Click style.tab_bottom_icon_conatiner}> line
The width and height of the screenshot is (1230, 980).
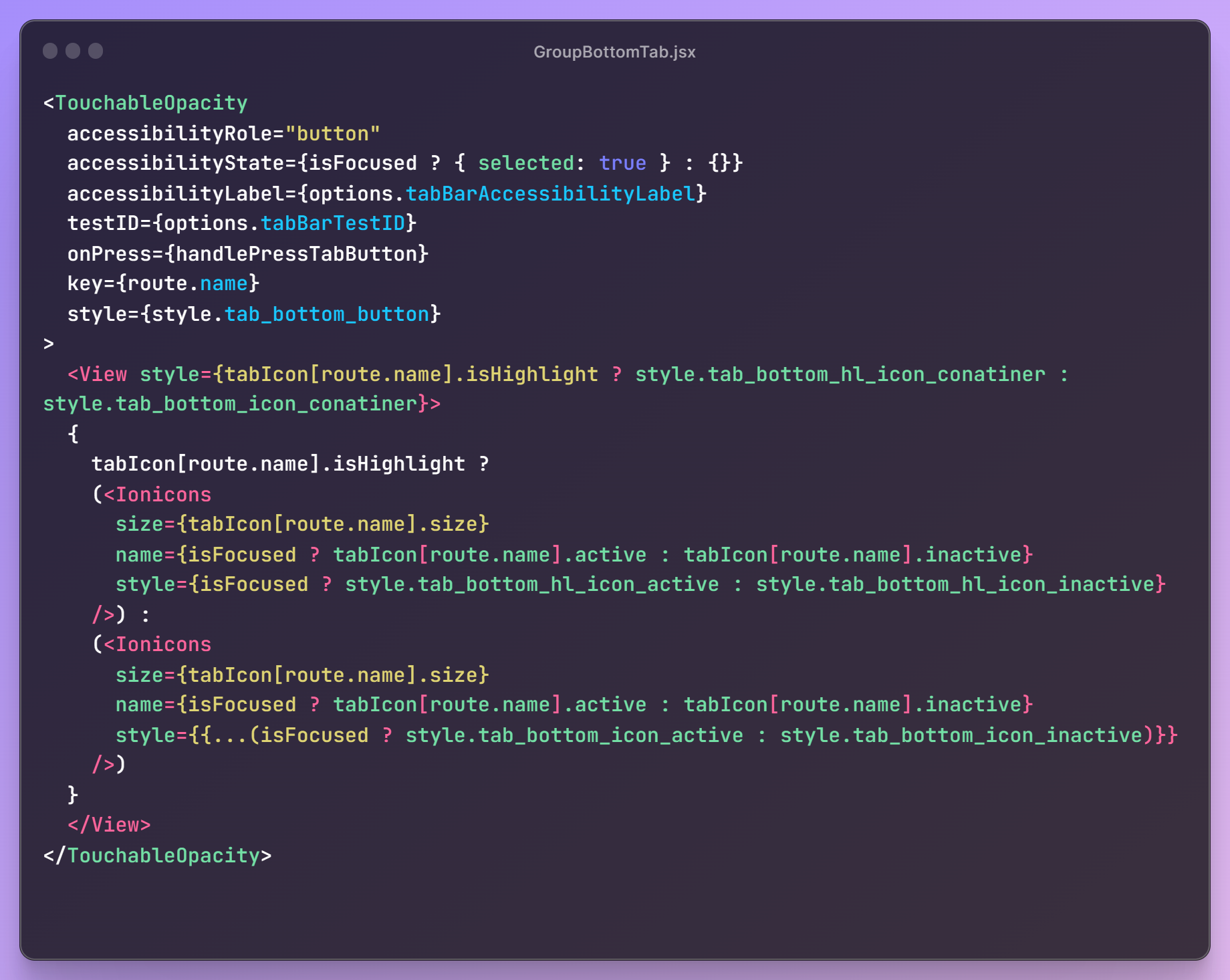point(242,404)
